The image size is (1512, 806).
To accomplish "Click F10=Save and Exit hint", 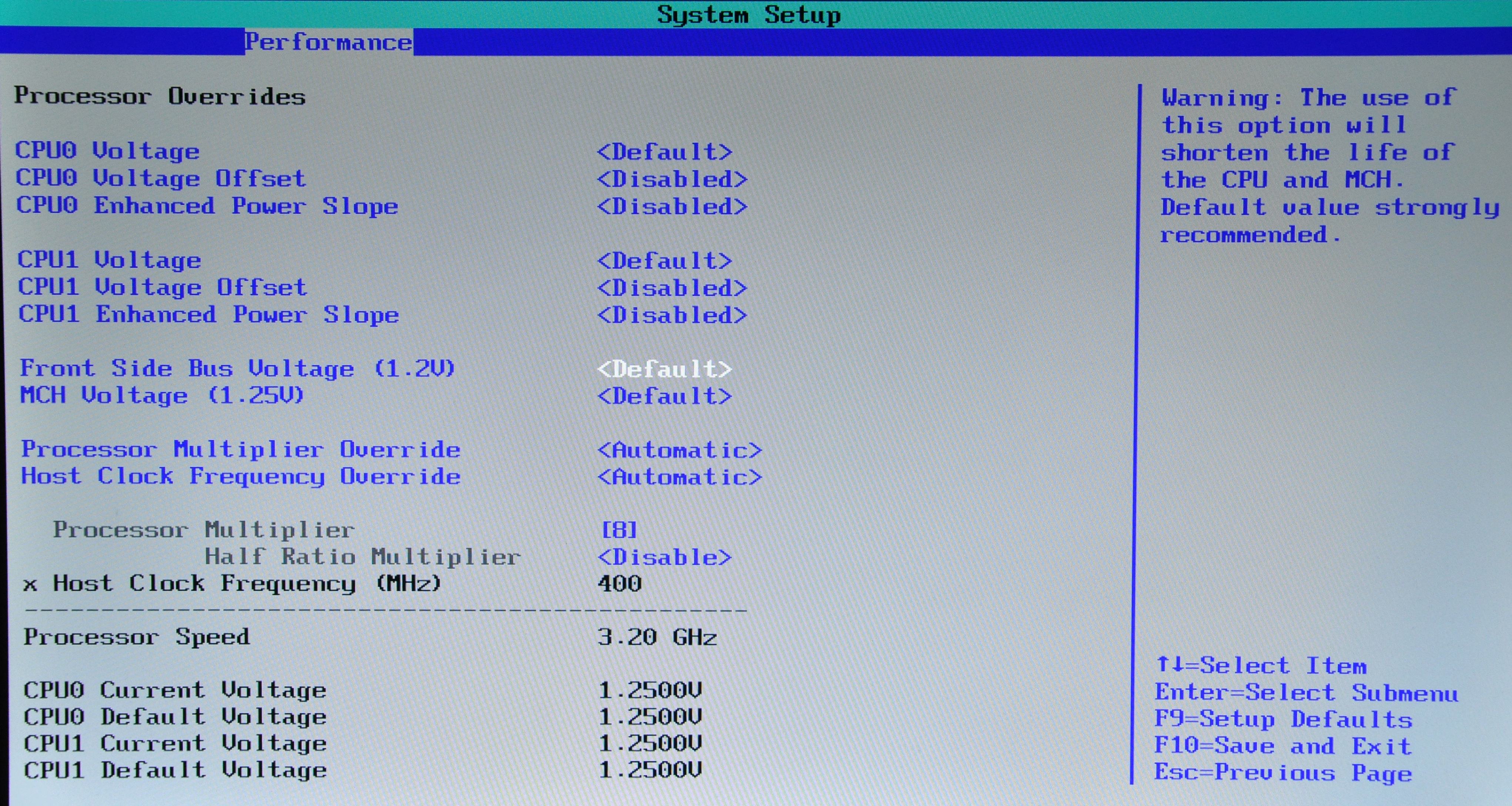I will click(1282, 746).
